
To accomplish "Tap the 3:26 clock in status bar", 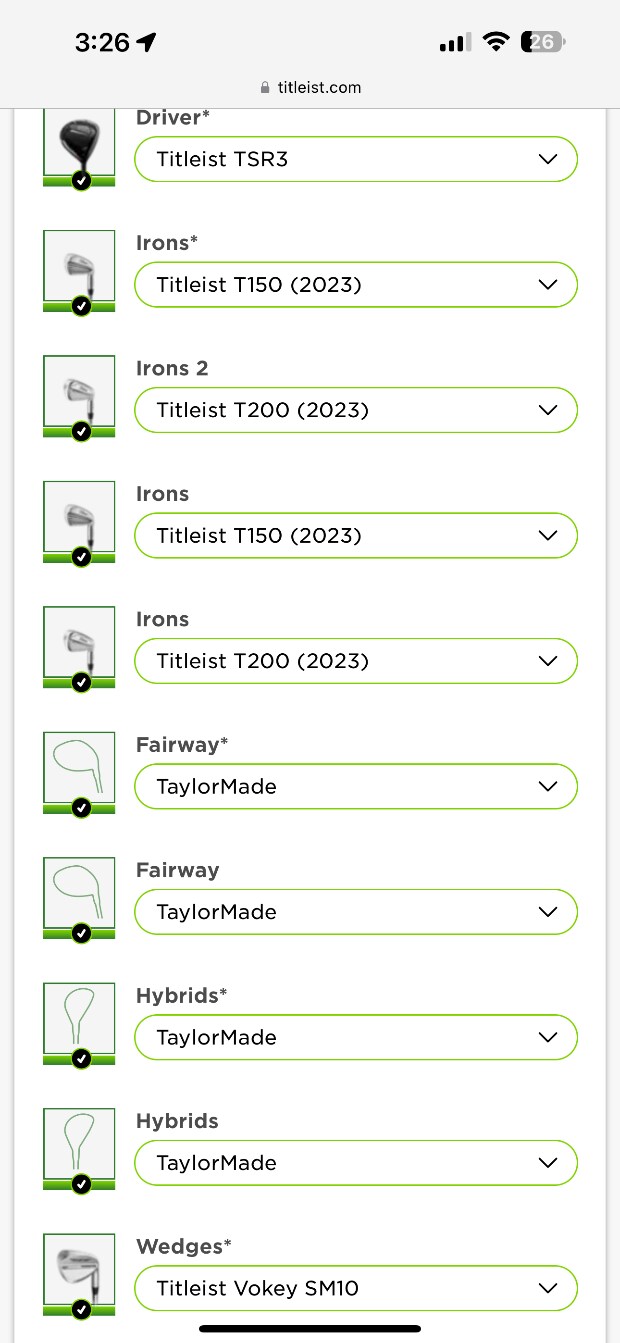I will (x=102, y=42).
